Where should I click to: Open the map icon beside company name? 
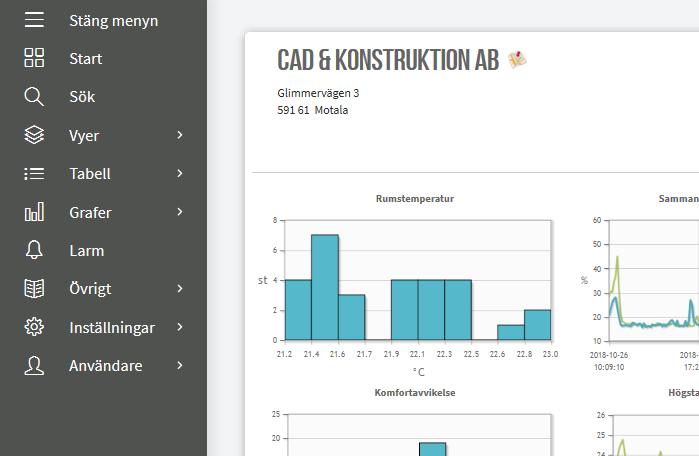click(x=517, y=60)
